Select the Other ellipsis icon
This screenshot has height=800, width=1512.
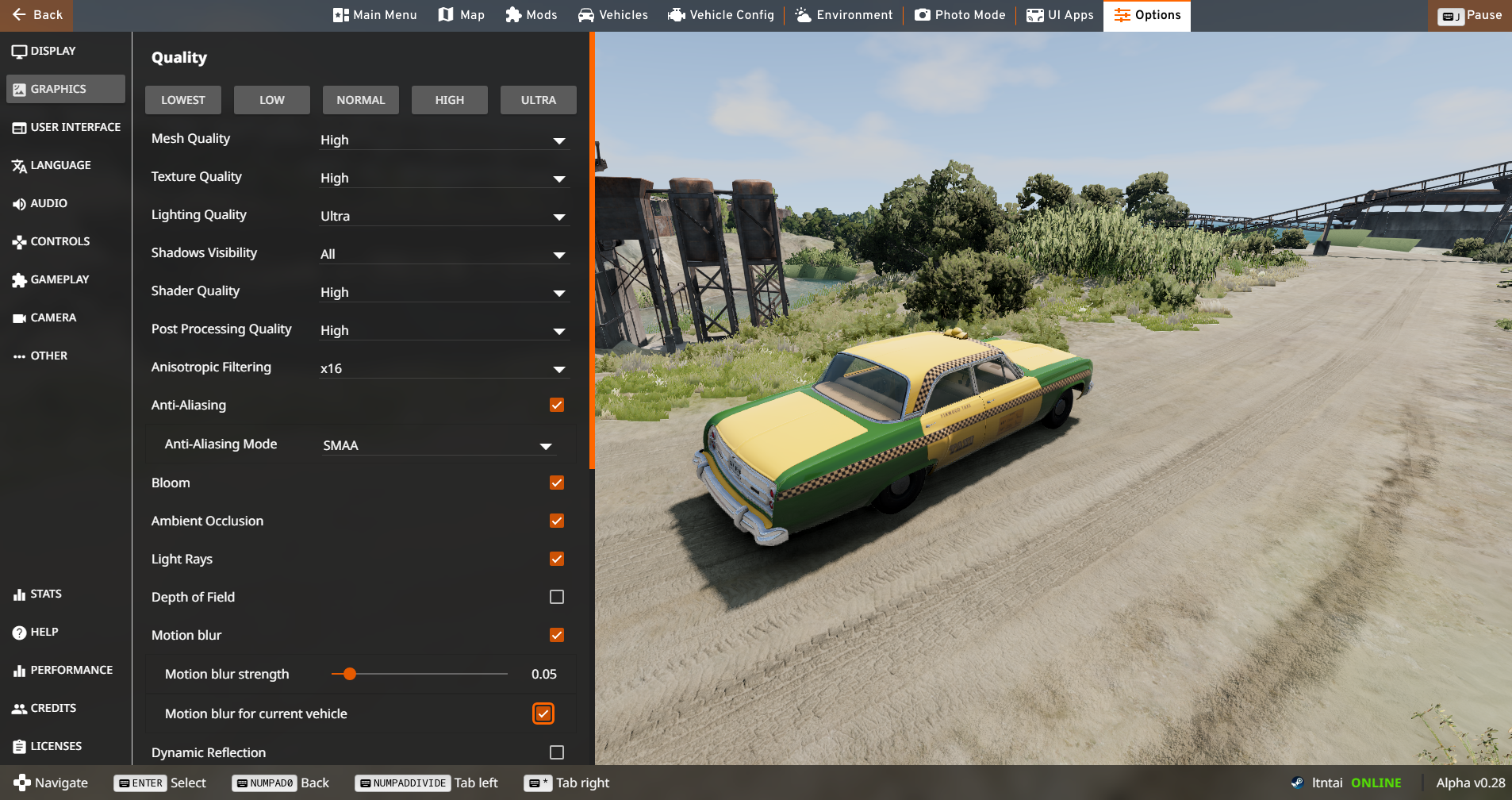19,356
